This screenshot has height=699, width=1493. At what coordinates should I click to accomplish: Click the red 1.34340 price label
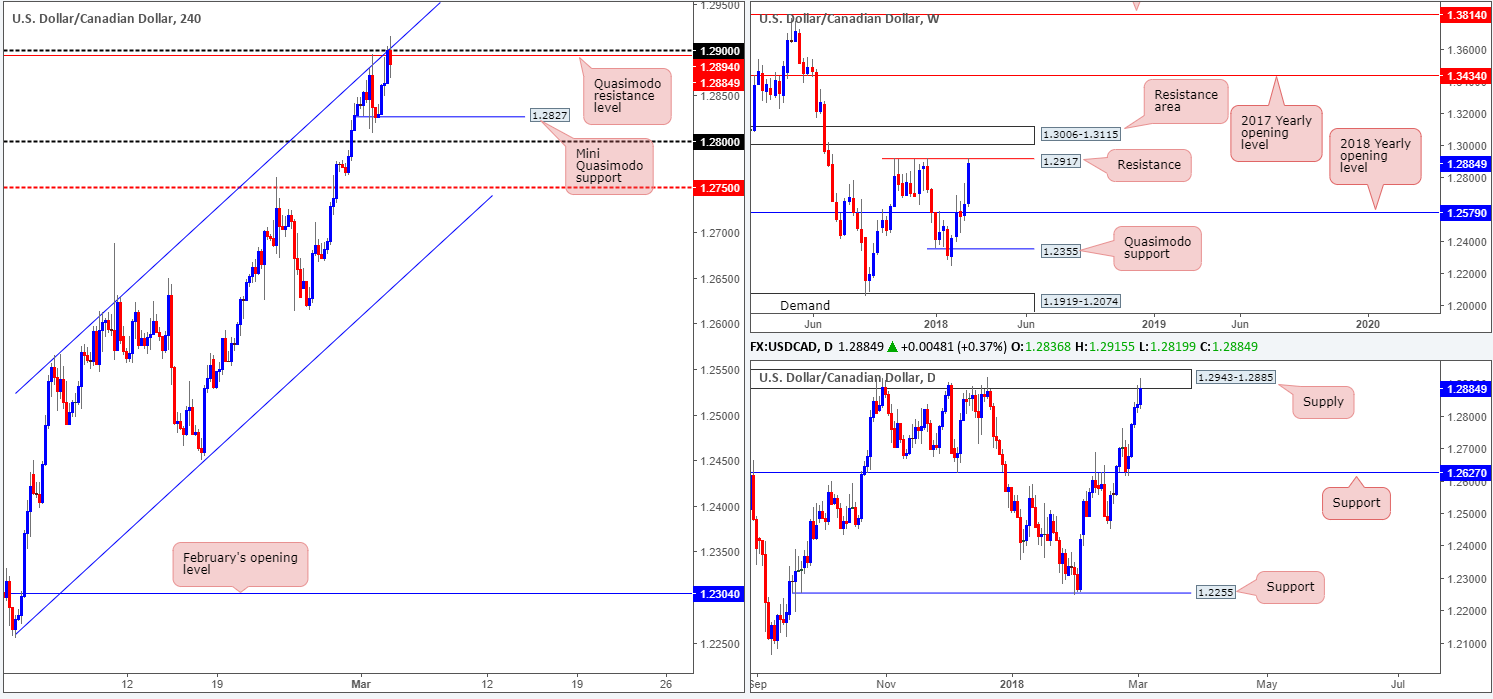pos(1465,76)
